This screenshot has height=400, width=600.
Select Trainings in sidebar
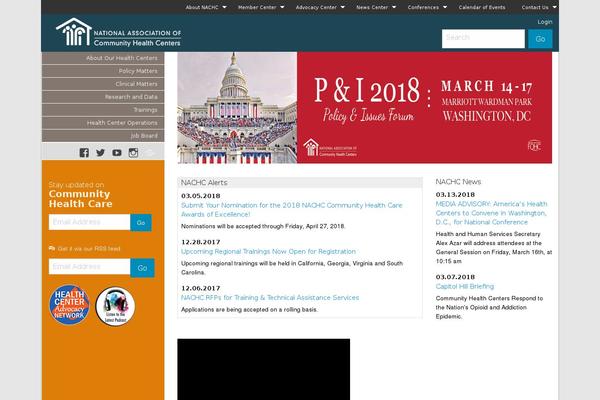103,110
